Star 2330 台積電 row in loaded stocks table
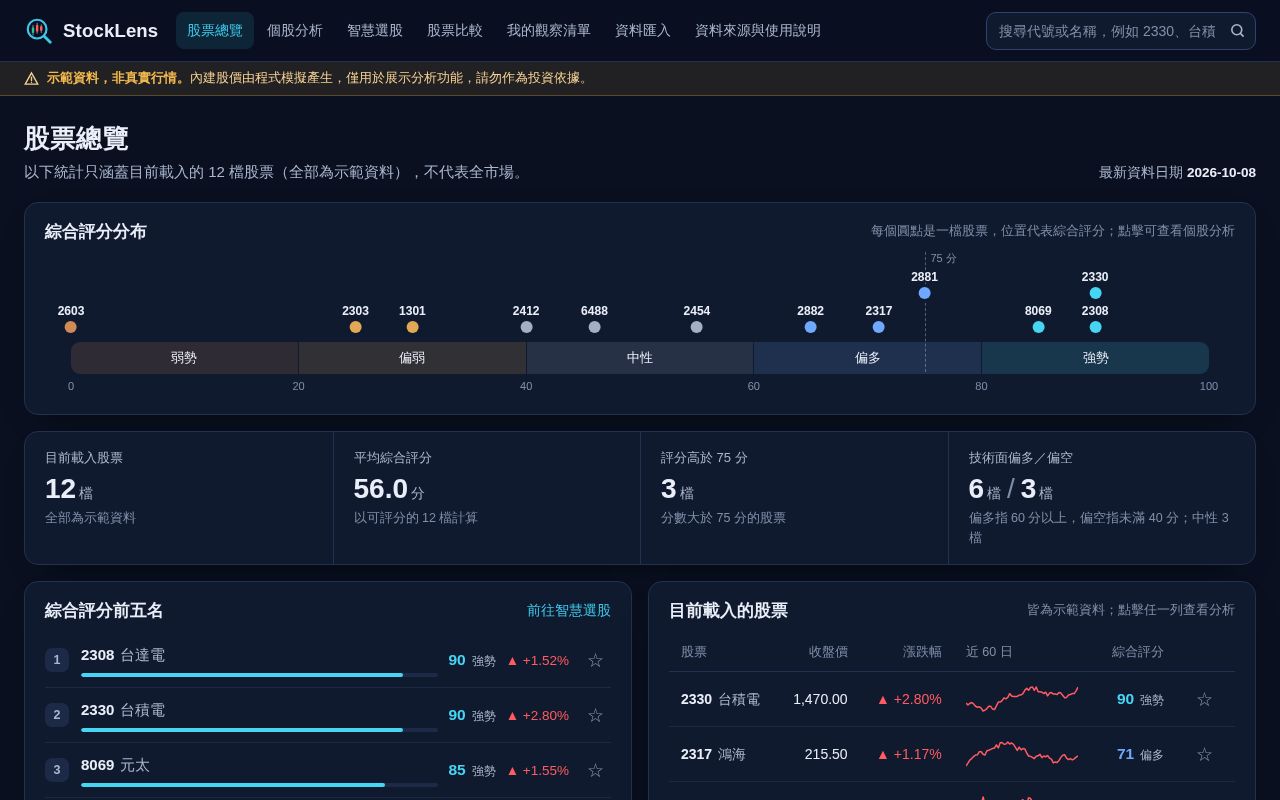Screen dimensions: 1280x800 click(x=1204, y=699)
